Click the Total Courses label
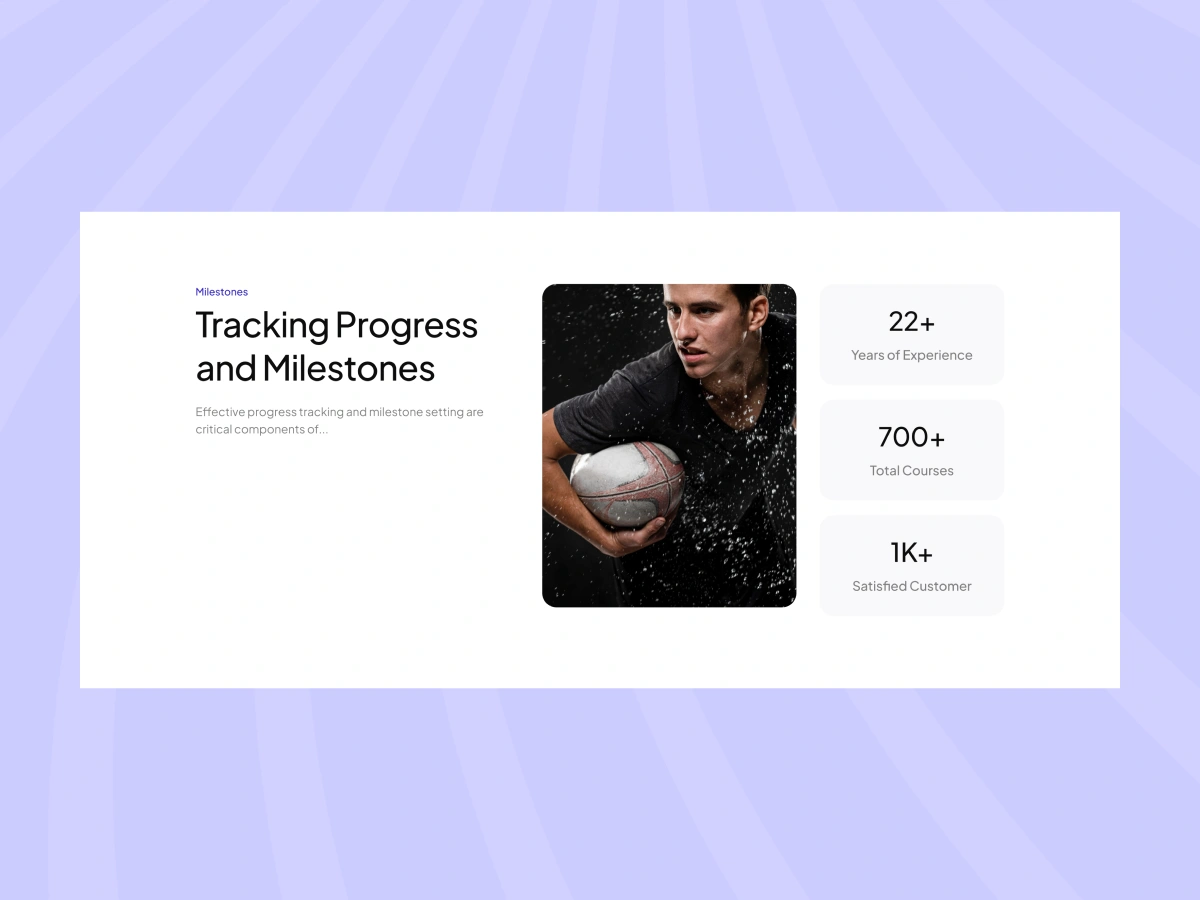This screenshot has height=900, width=1200. click(912, 470)
